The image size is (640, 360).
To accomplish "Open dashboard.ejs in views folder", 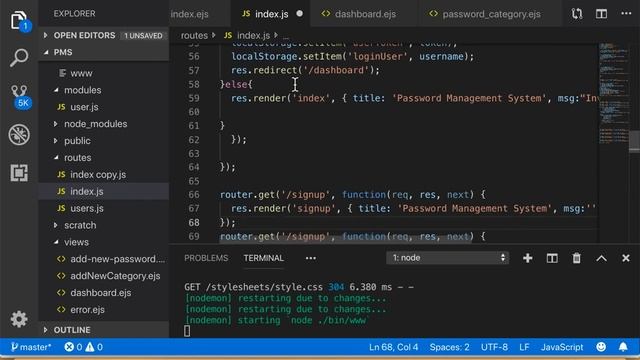I will (104, 293).
